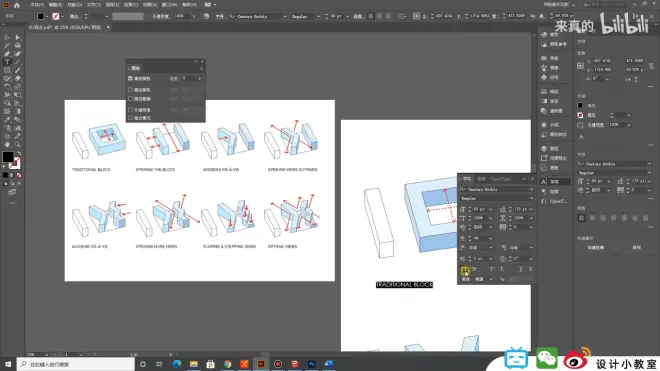Select the Direct Selection arrow tool
Viewport: 660px width, 371px height.
(17, 37)
